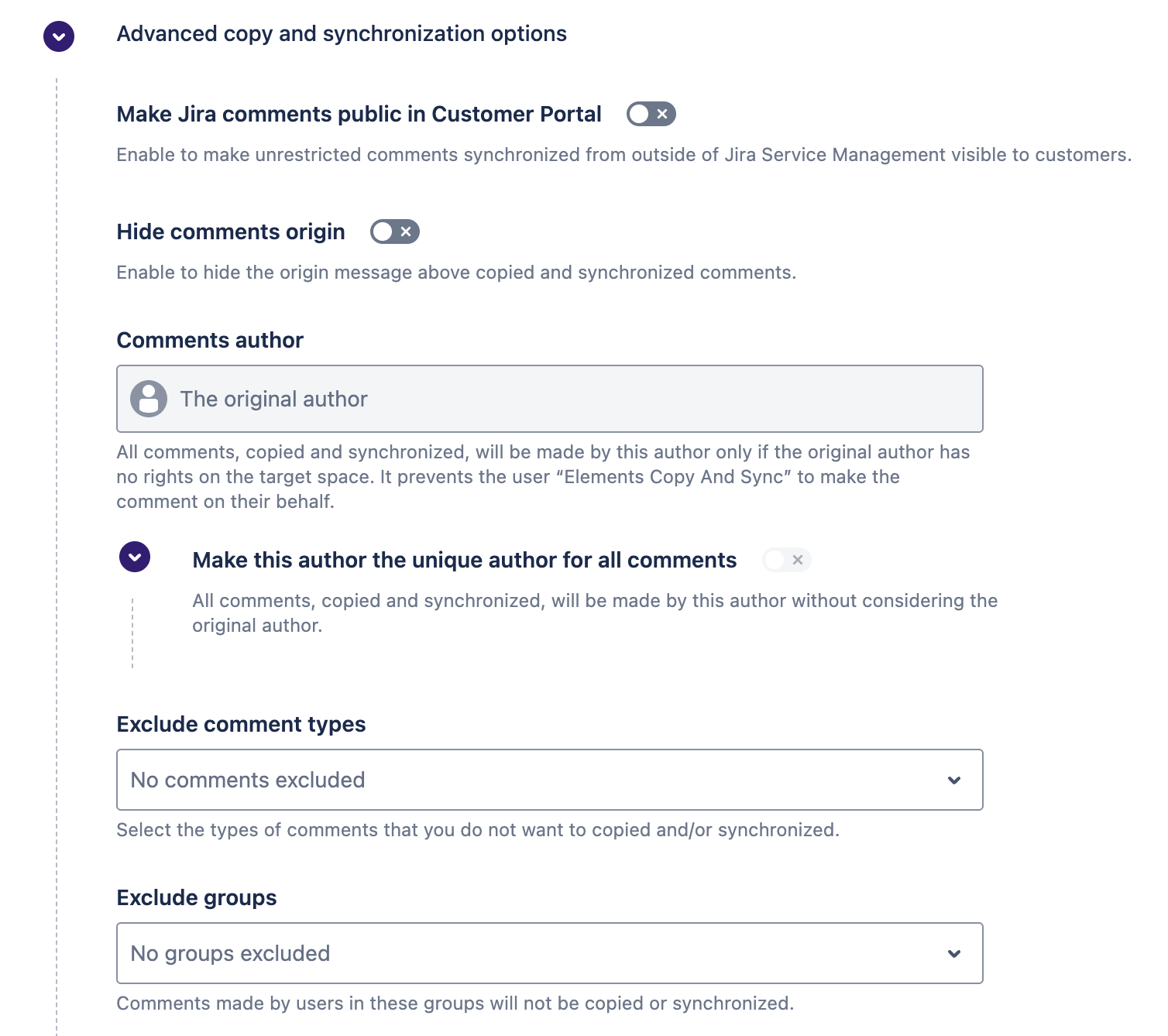Viewport: 1168px width, 1036px height.
Task: Click the Make Jira comments public heading text
Action: point(359,114)
